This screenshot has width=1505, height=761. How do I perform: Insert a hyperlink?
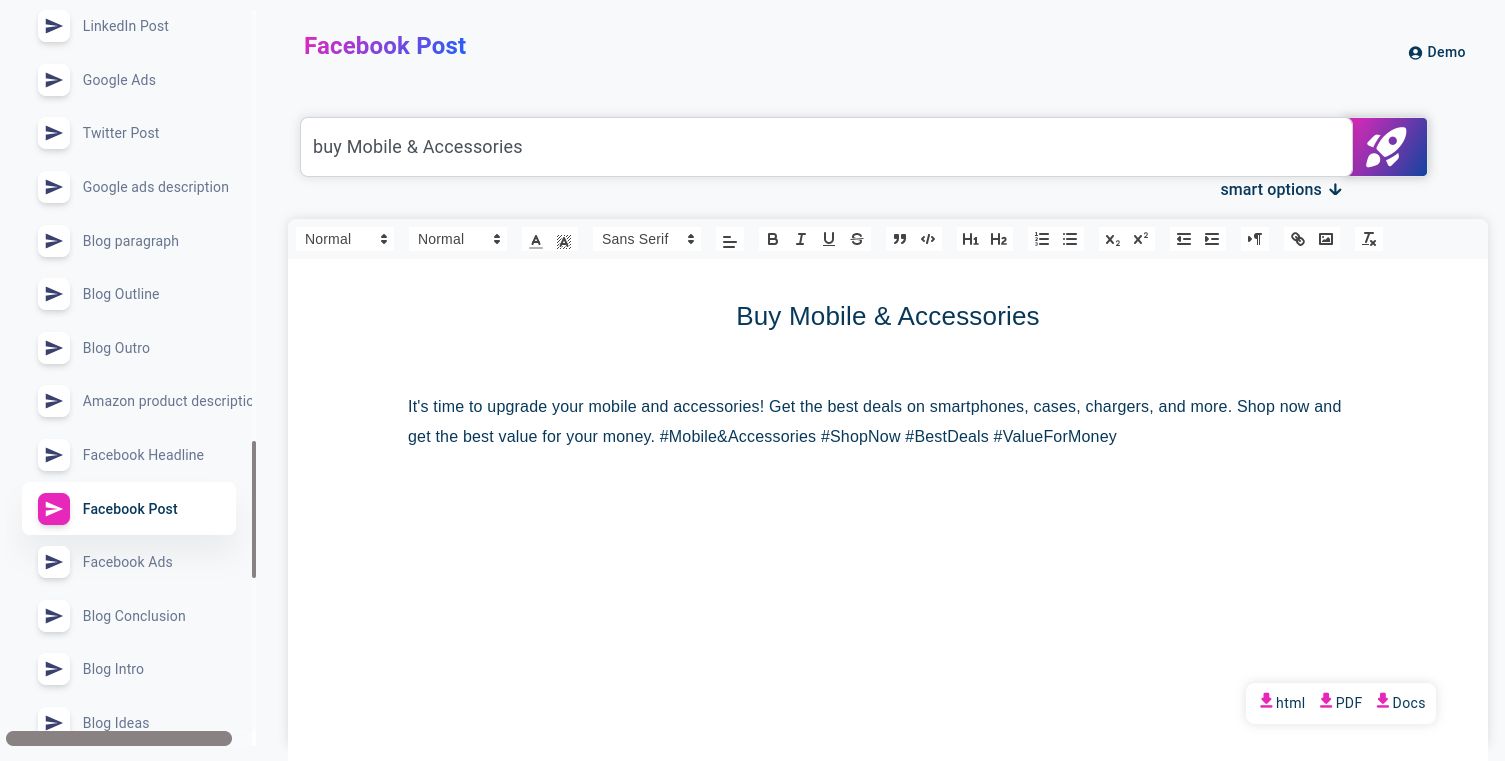(1297, 239)
